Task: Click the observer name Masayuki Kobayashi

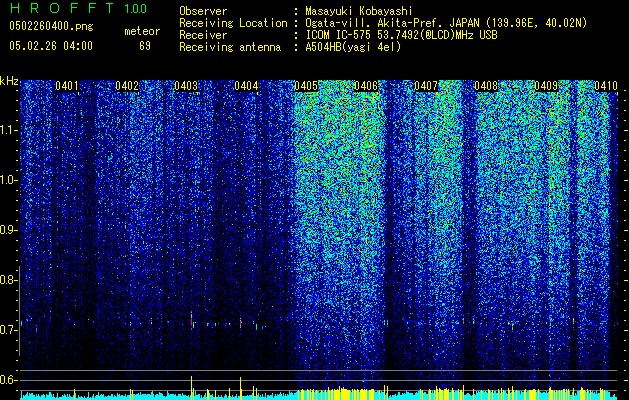Action: tap(358, 11)
